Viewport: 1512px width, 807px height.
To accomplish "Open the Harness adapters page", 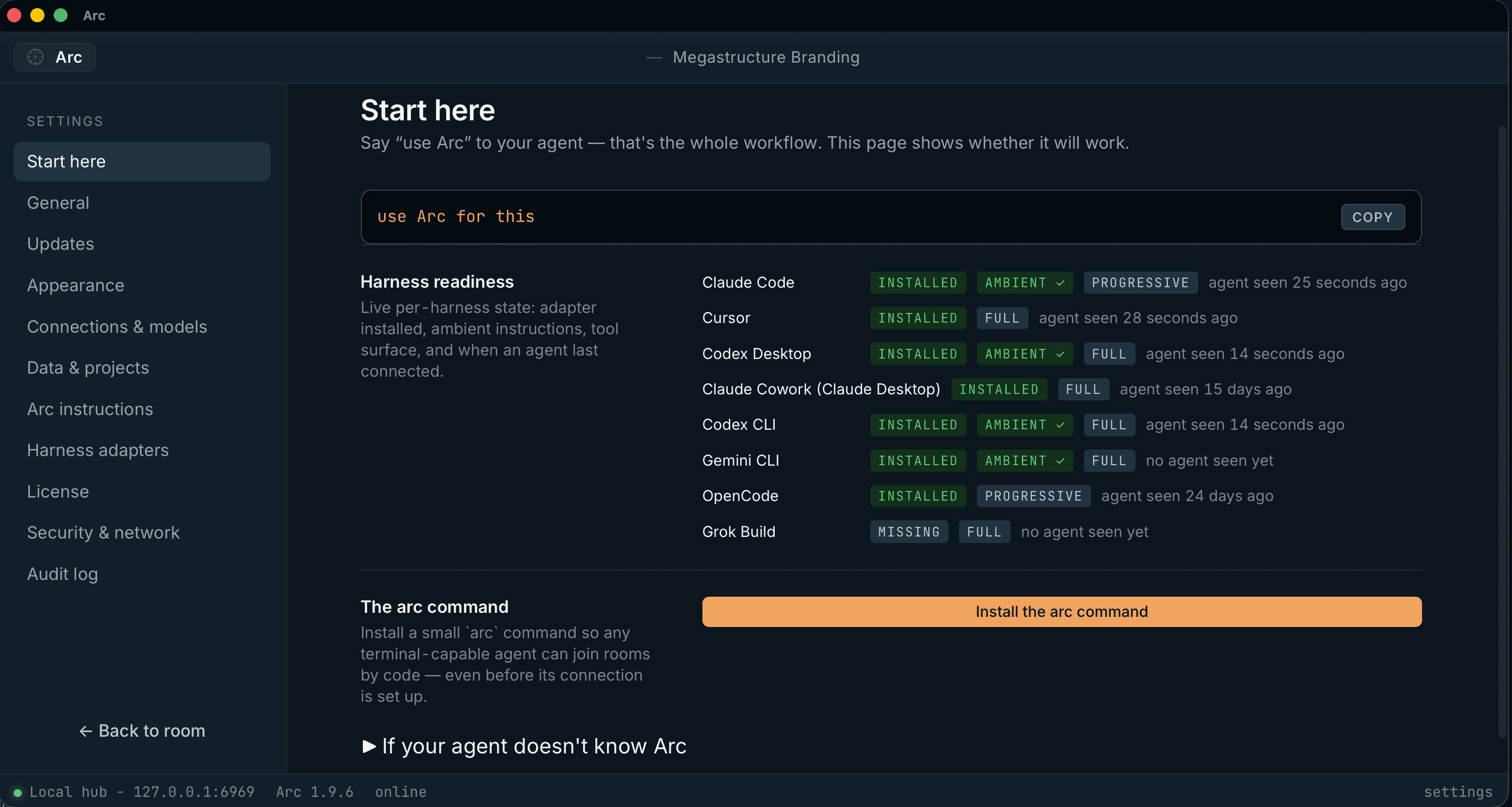I will (141, 450).
